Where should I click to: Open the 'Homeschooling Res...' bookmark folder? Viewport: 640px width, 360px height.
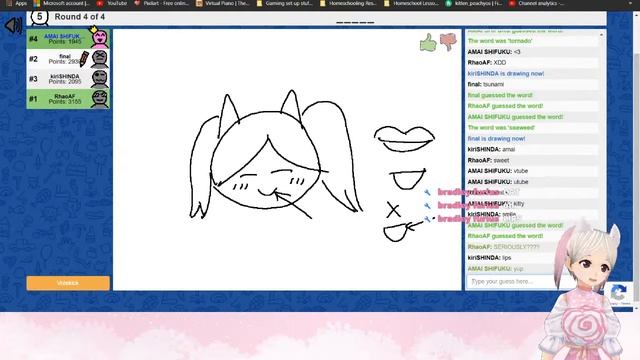[349, 3]
